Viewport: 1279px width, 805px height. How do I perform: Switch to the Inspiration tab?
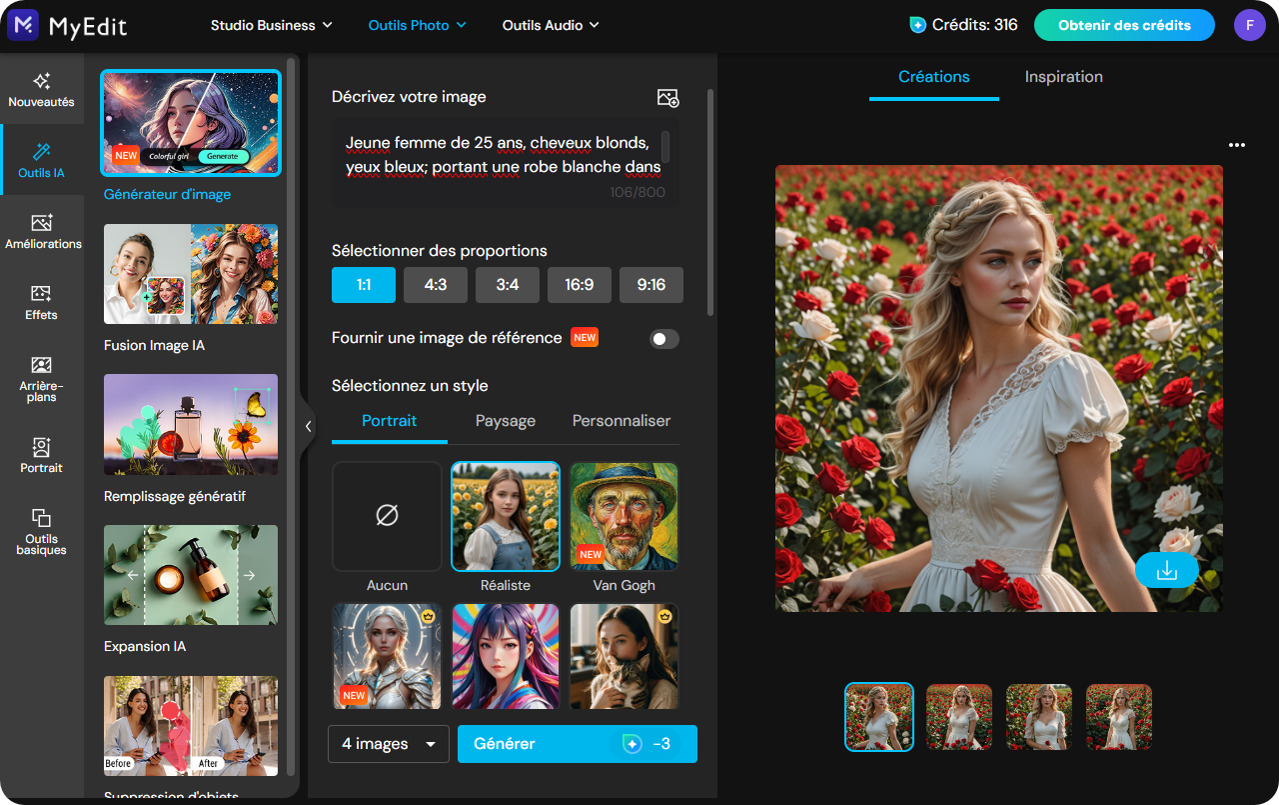point(1064,77)
